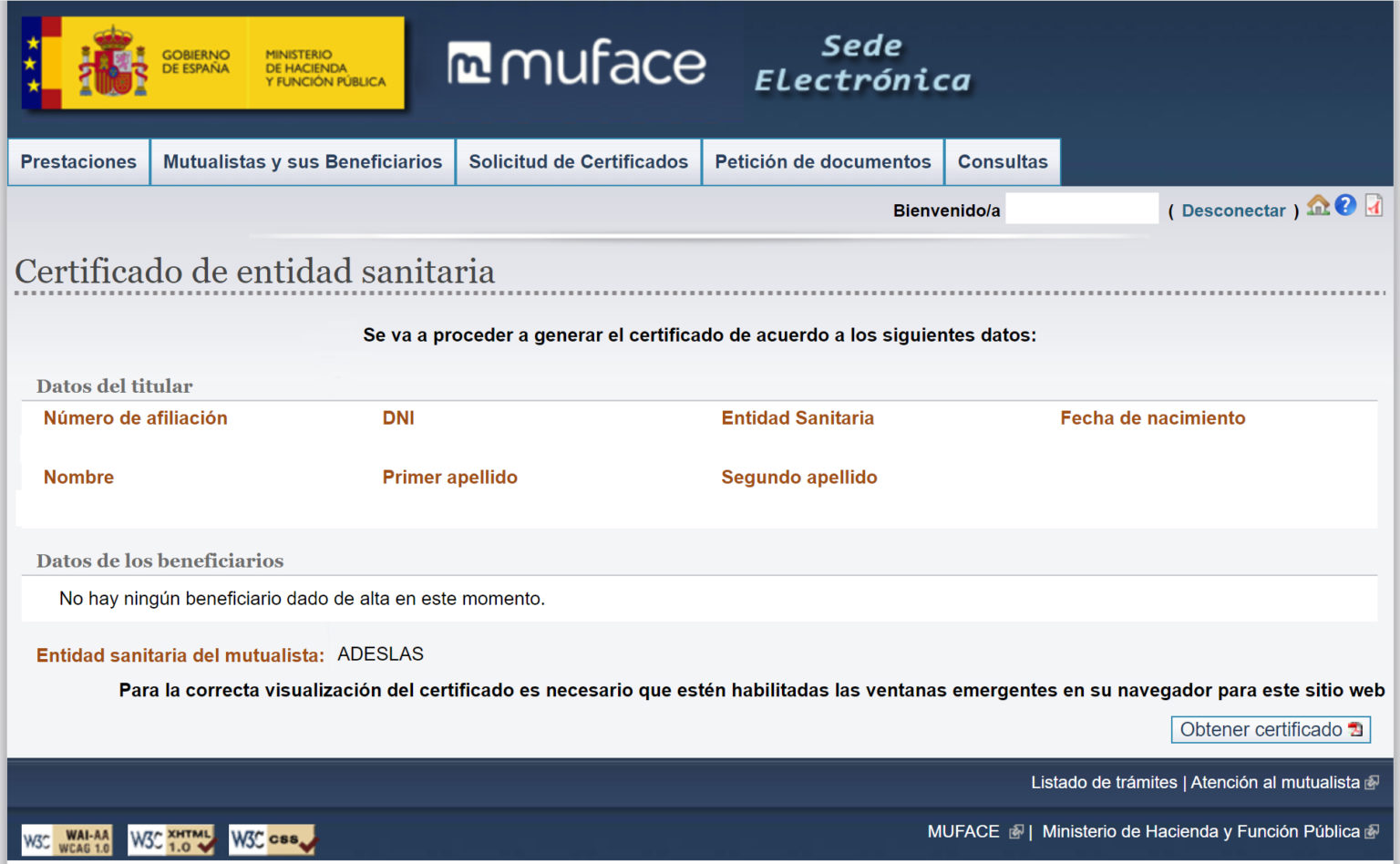This screenshot has width=1400, height=864.
Task: Select the Solicitud de Certificados tab
Action: (x=577, y=161)
